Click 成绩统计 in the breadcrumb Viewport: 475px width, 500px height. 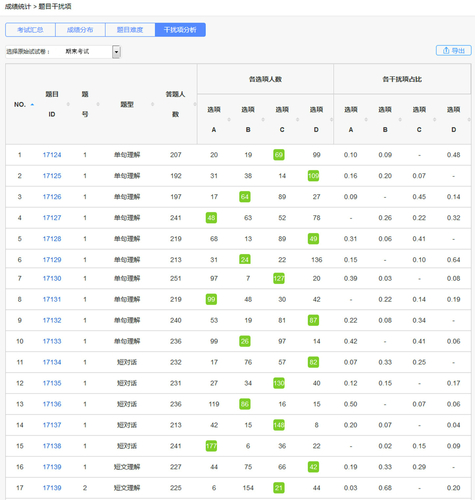click(18, 6)
